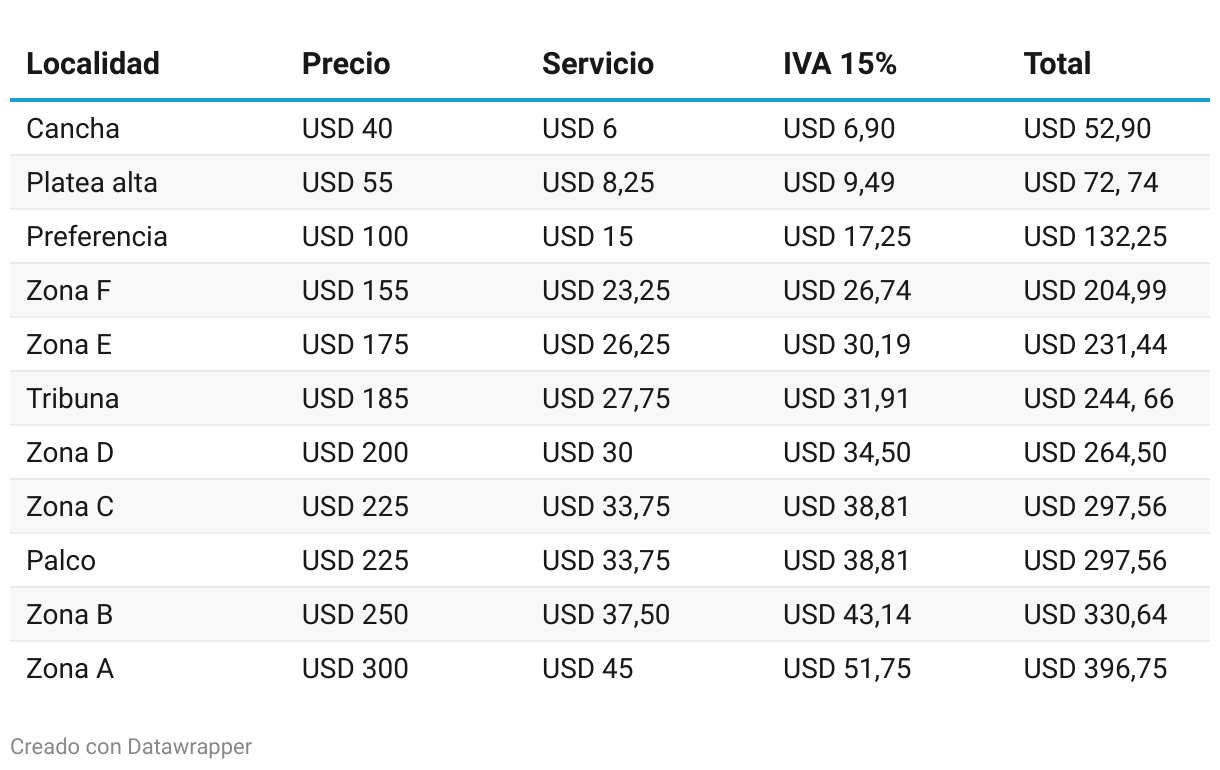1220x770 pixels.
Task: Click the Total column header
Action: pos(1057,64)
